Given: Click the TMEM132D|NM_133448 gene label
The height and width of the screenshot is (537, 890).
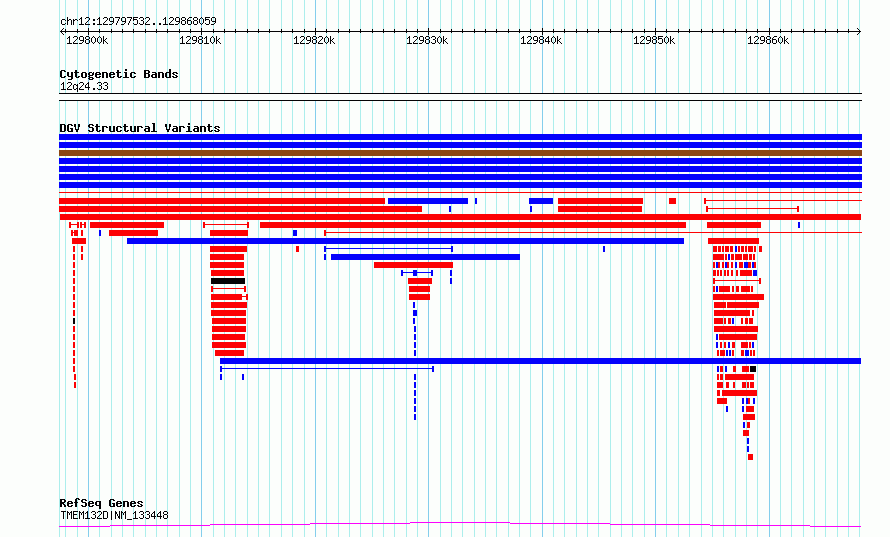Looking at the screenshot, I should [114, 515].
